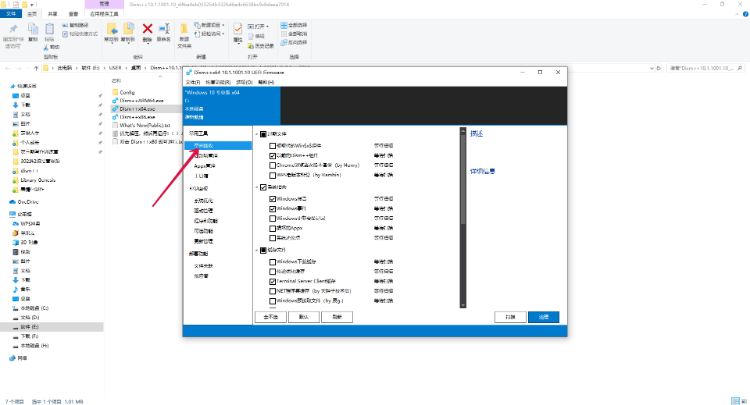Image resolution: width=750 pixels, height=405 pixels.
Task: Click the Edit icon in ribbon Open group
Action: coord(251,36)
